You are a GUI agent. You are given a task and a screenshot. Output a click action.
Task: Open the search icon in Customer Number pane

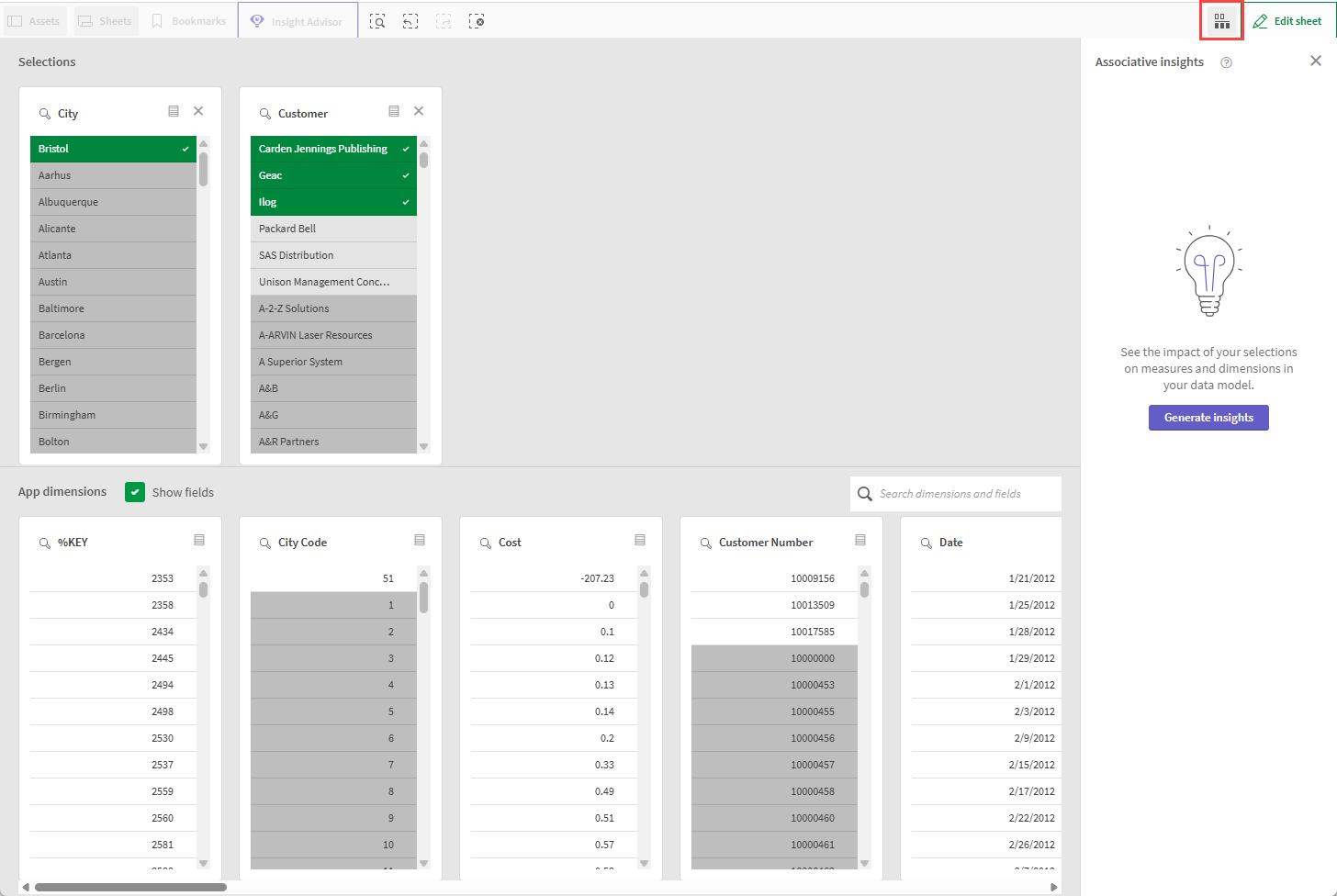point(704,543)
